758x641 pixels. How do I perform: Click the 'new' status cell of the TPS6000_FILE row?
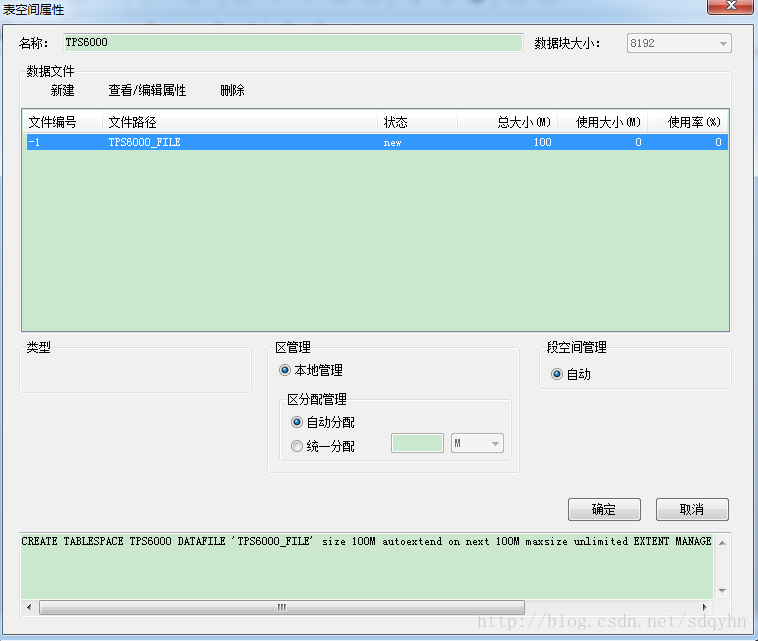point(392,143)
